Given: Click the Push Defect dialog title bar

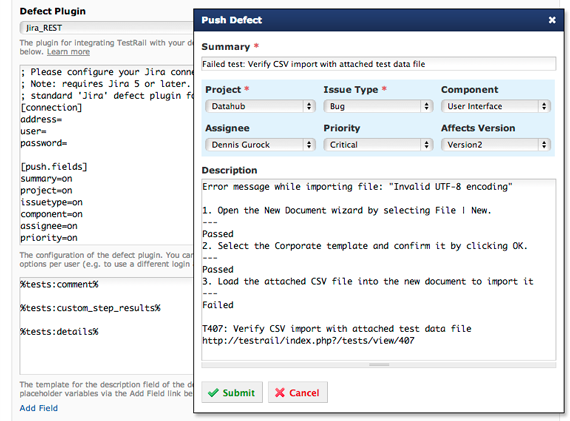Looking at the screenshot, I should point(371,20).
